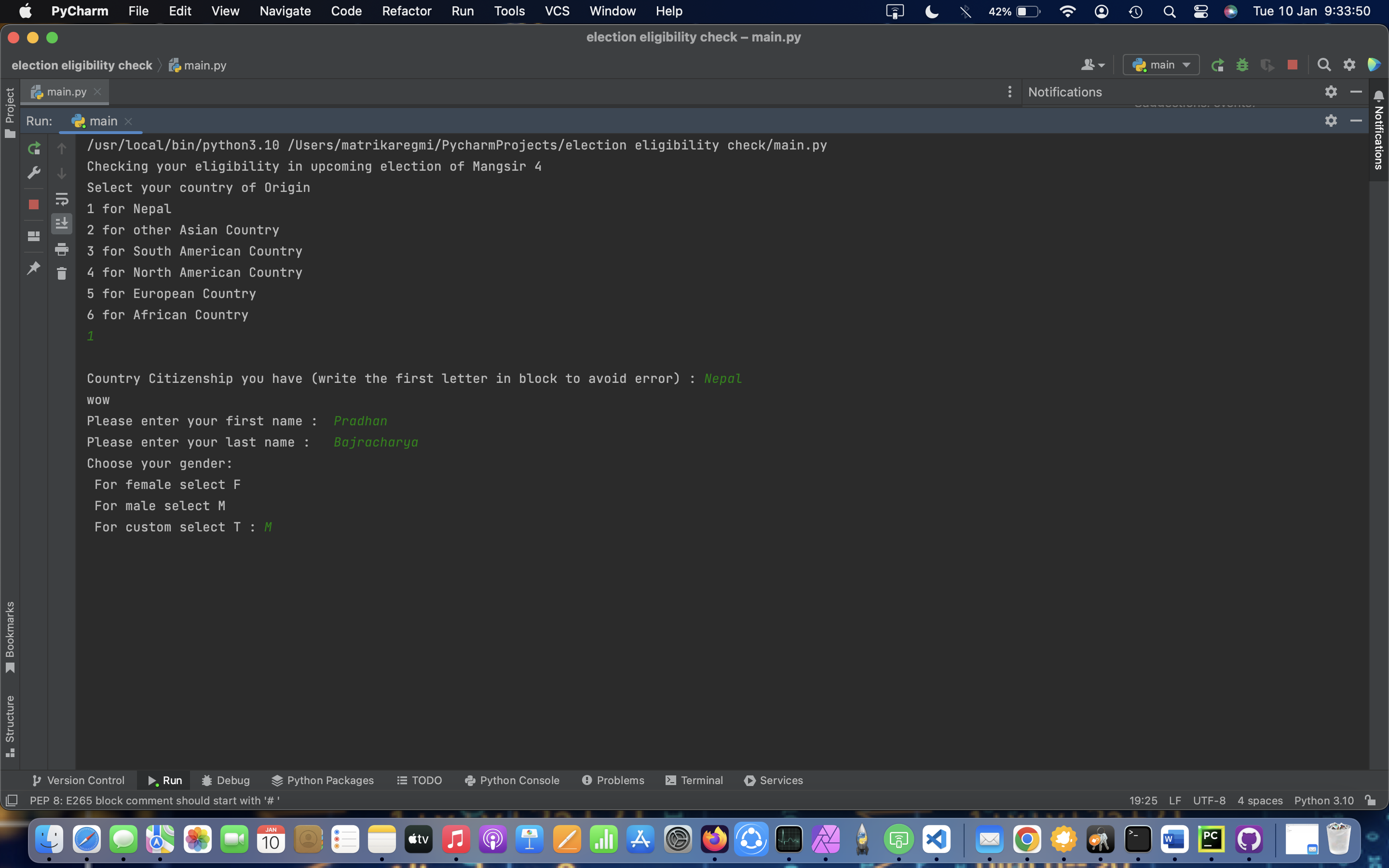Expand main run configuration dropdown
Screen dimensions: 1389x868
coord(1160,65)
